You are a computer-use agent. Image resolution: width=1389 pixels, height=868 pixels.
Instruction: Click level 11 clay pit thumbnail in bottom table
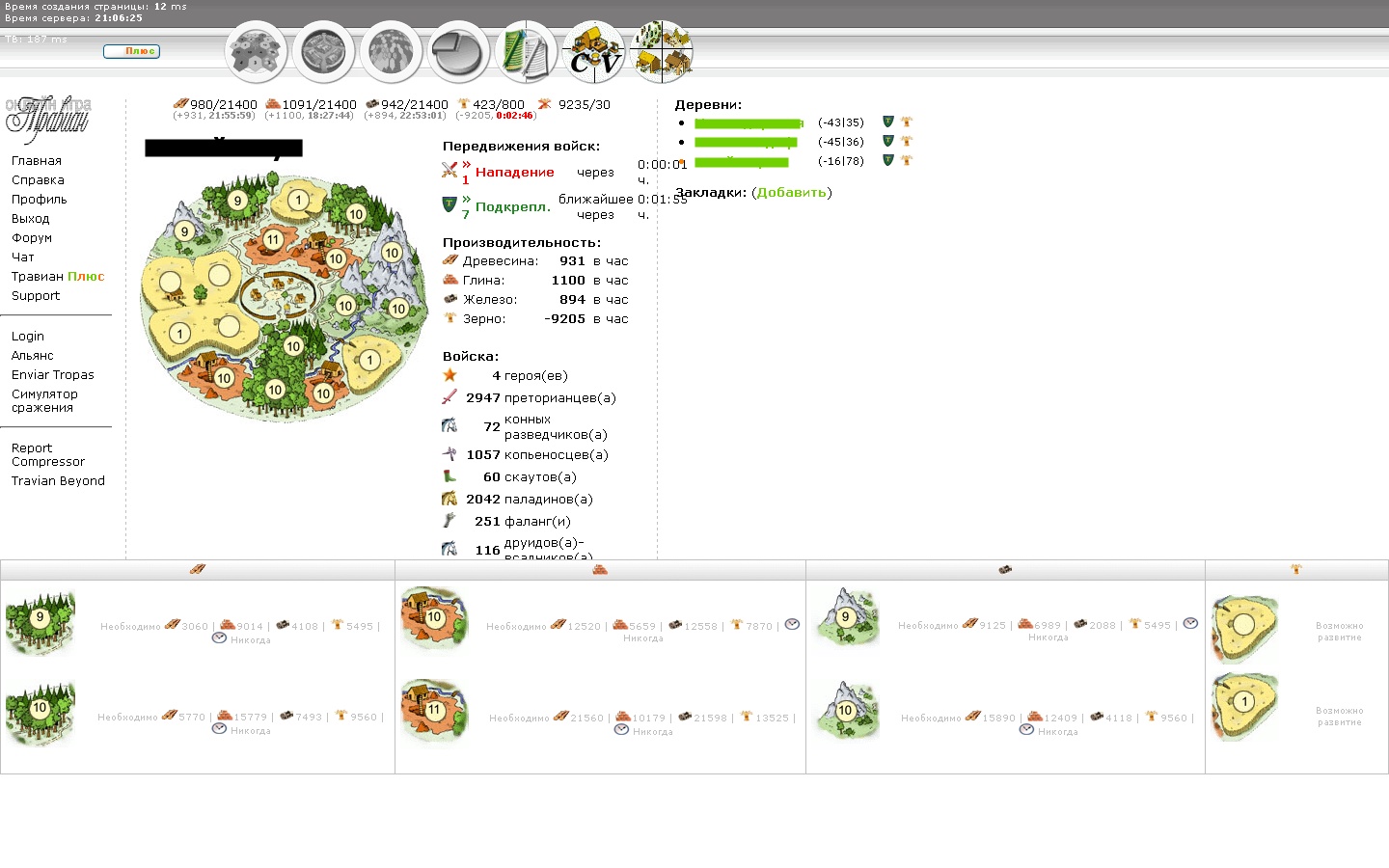[x=434, y=710]
